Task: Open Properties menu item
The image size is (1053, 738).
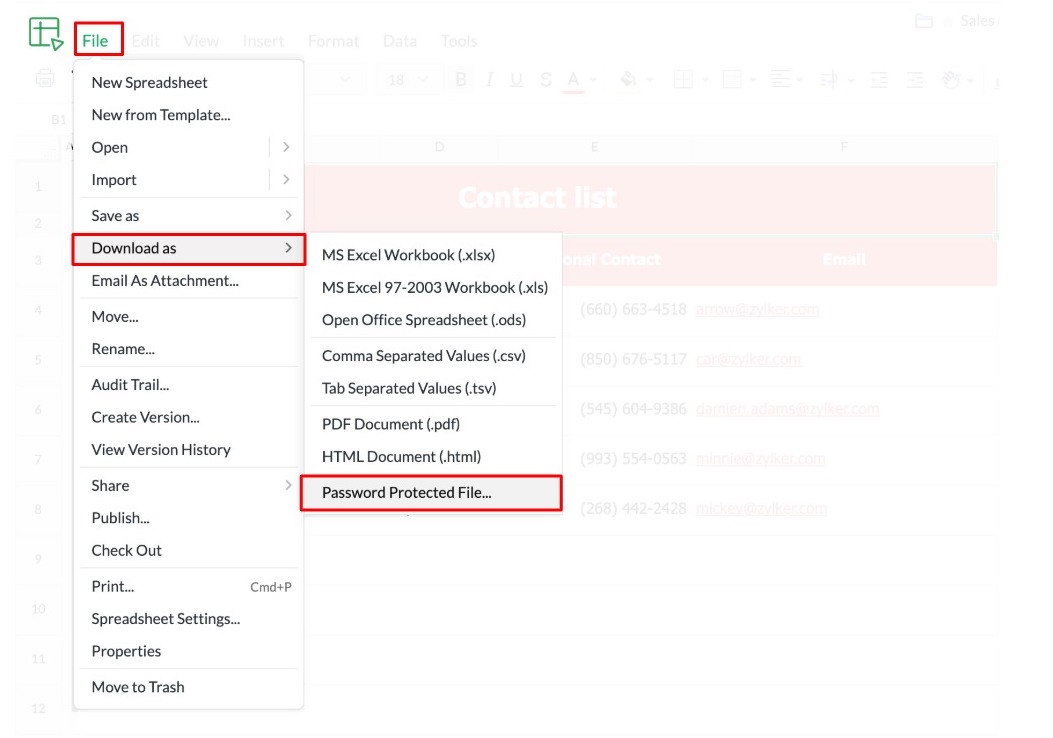Action: [x=189, y=651]
